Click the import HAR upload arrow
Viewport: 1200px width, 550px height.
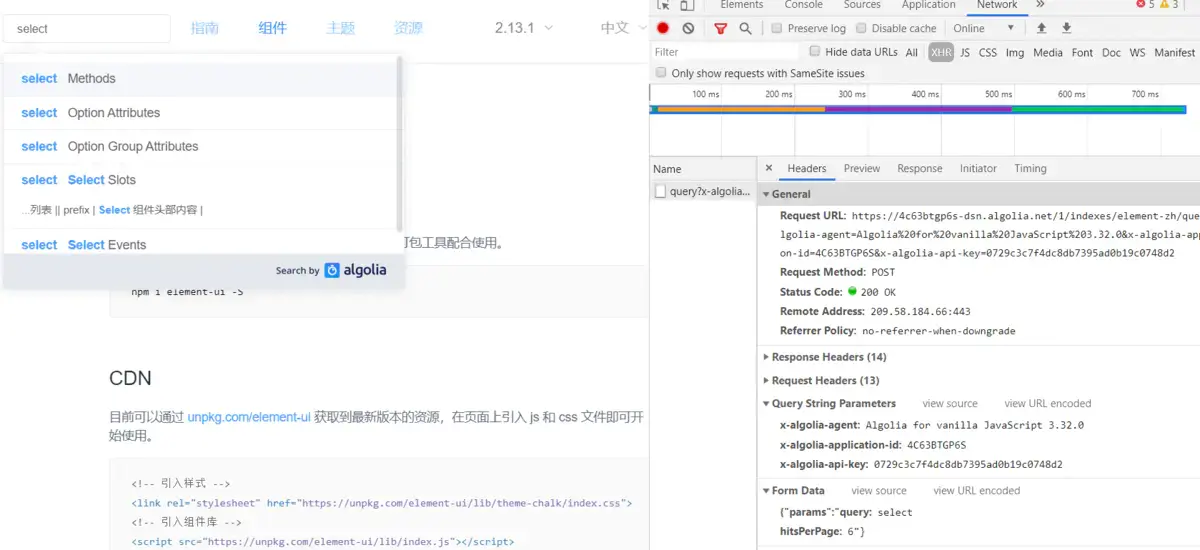1041,28
